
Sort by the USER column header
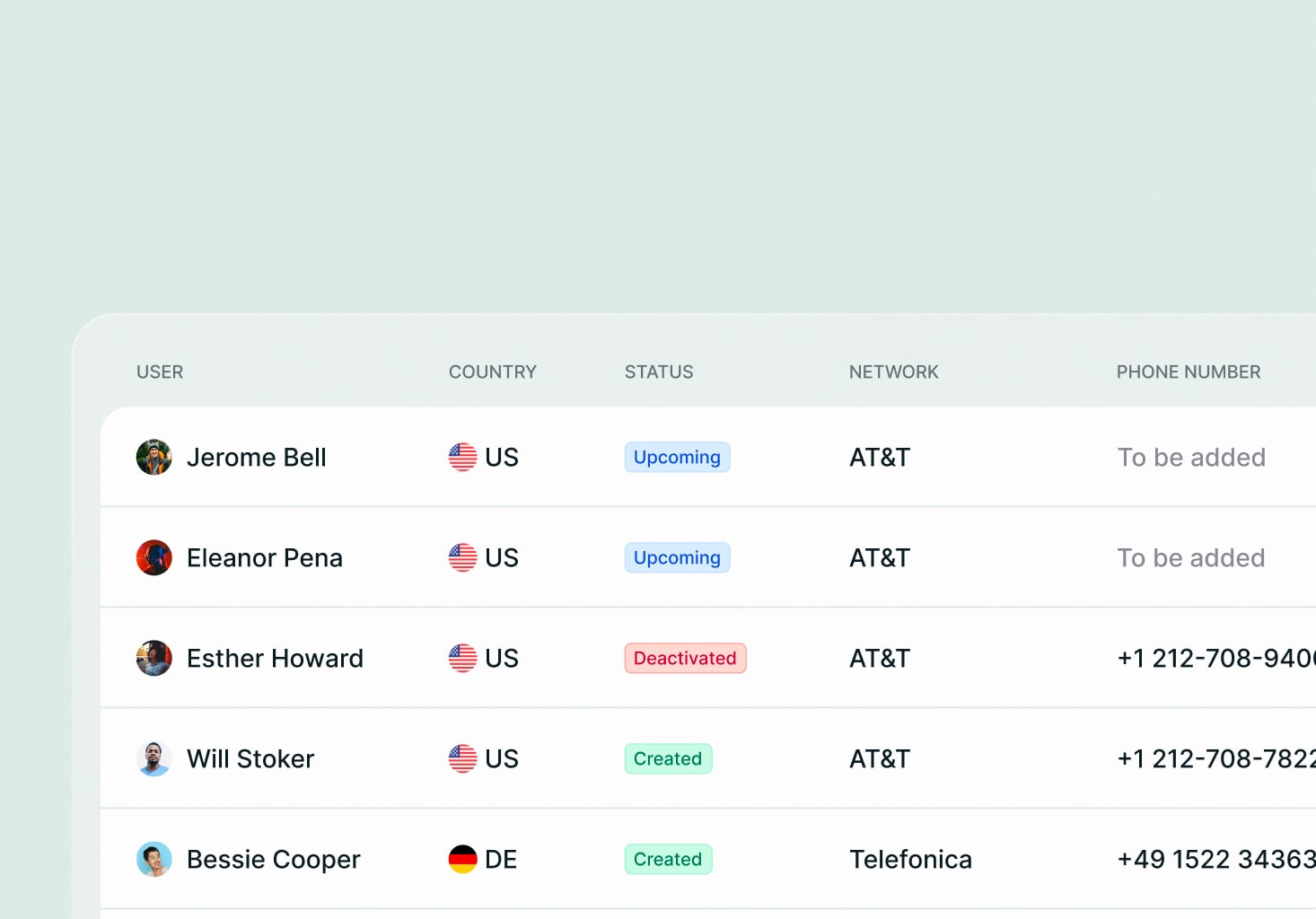(x=160, y=372)
